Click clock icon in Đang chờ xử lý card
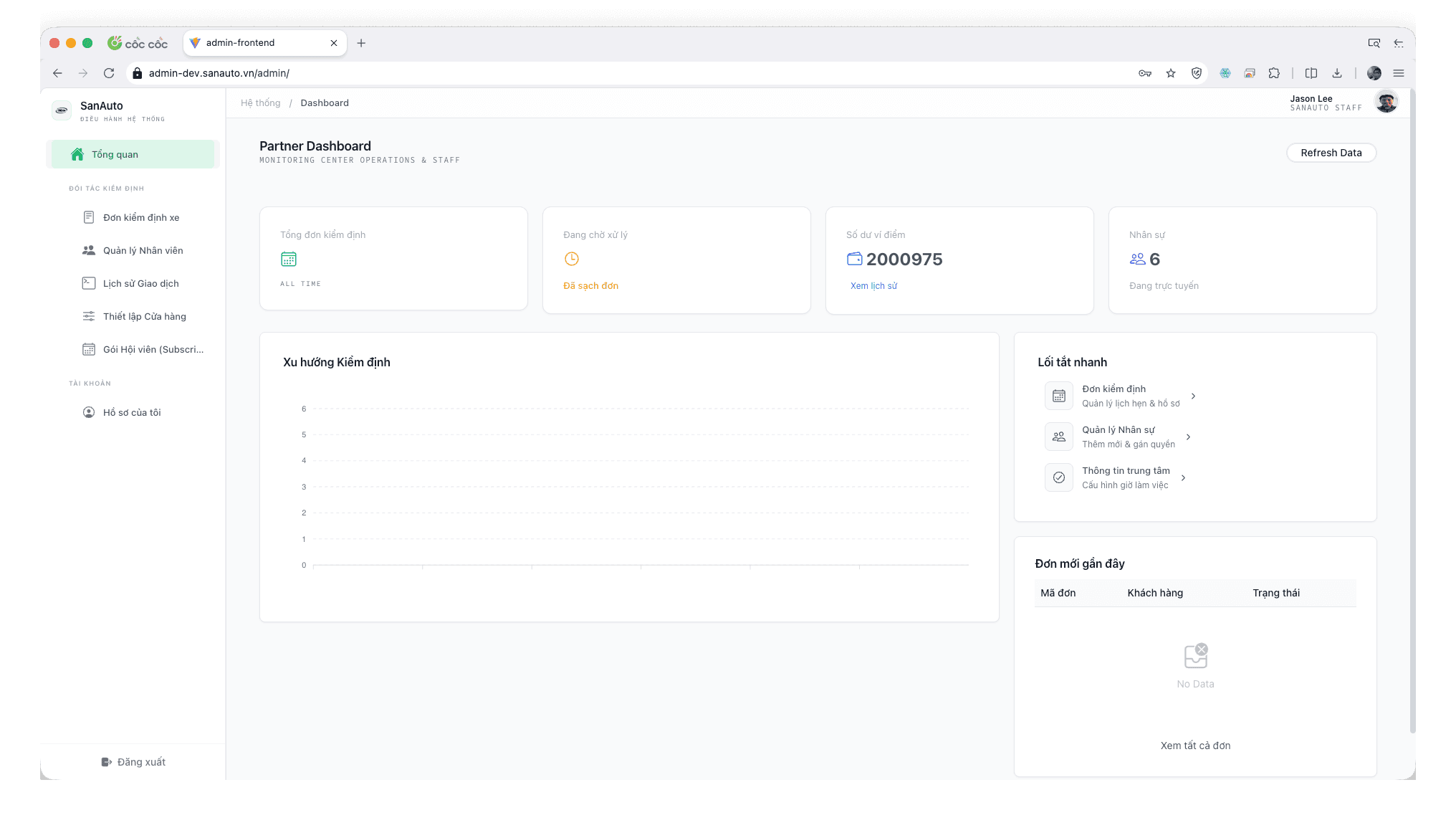This screenshot has width=1456, height=833. point(572,259)
